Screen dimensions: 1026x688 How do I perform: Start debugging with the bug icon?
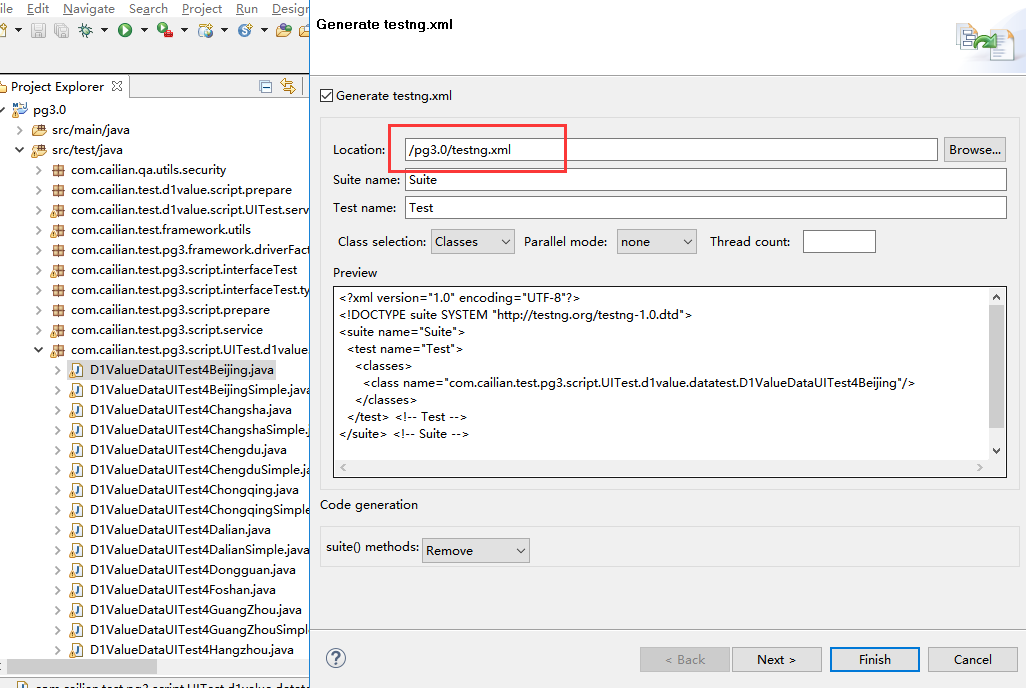(x=86, y=30)
